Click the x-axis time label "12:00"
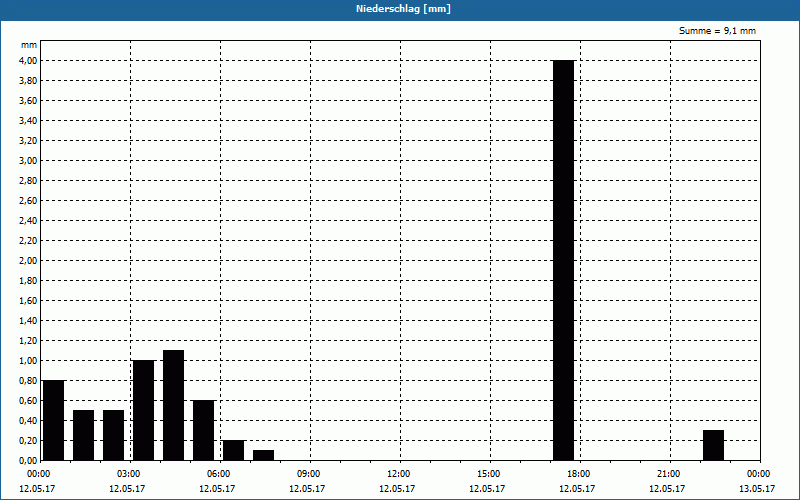 tap(398, 474)
